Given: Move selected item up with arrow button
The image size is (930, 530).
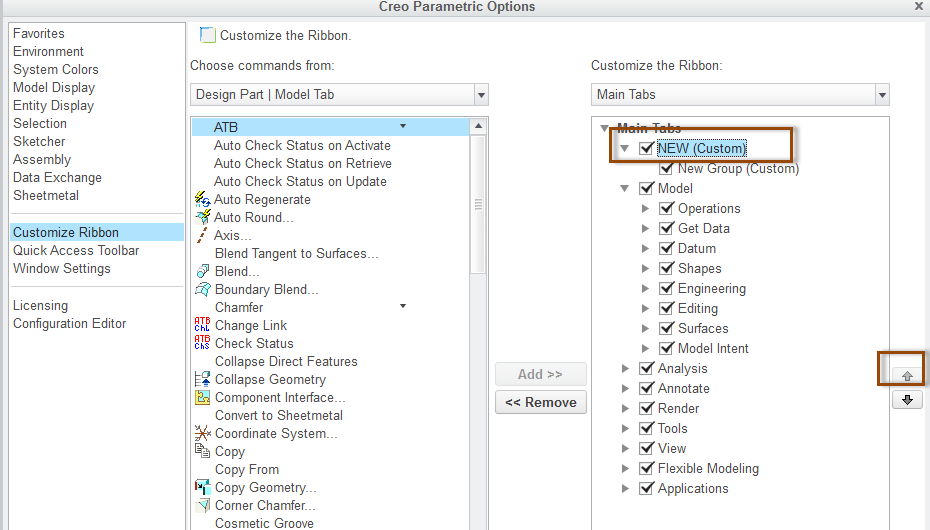Looking at the screenshot, I should tap(907, 376).
